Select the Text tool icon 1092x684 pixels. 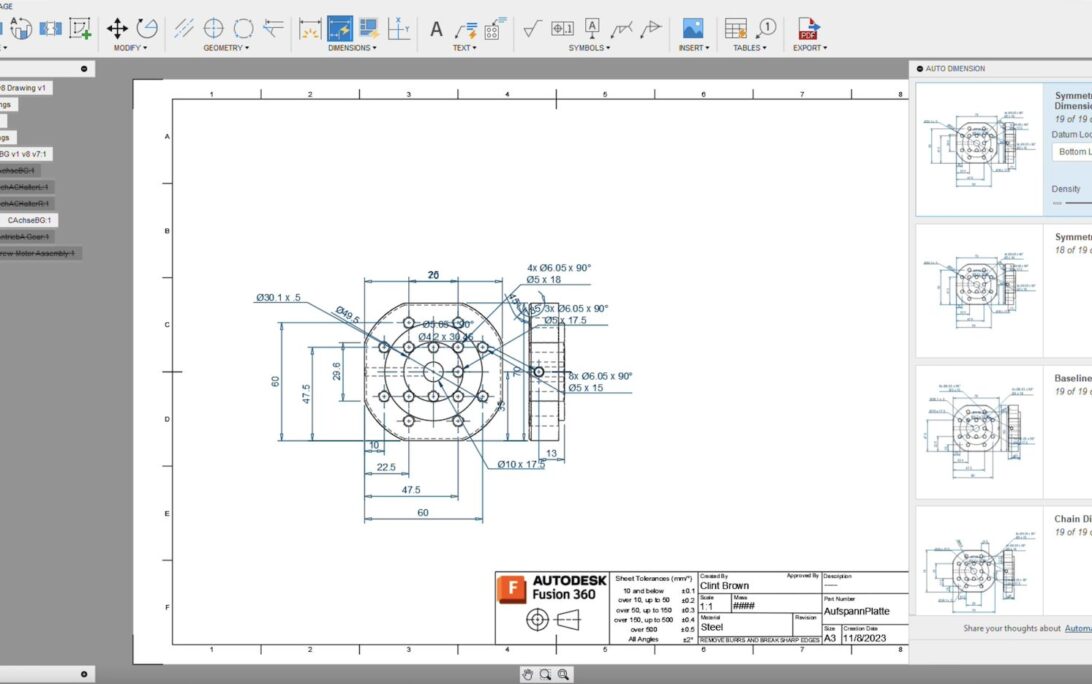(436, 29)
